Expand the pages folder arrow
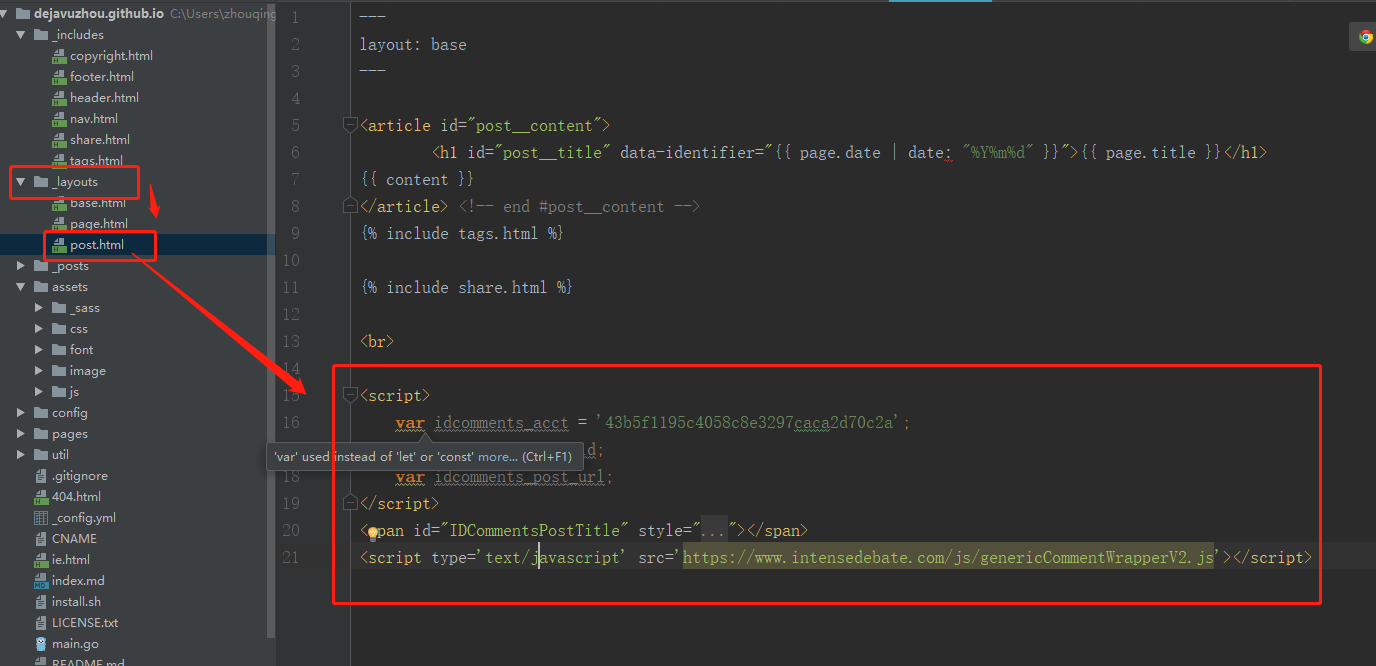The height and width of the screenshot is (666, 1376). tap(21, 434)
